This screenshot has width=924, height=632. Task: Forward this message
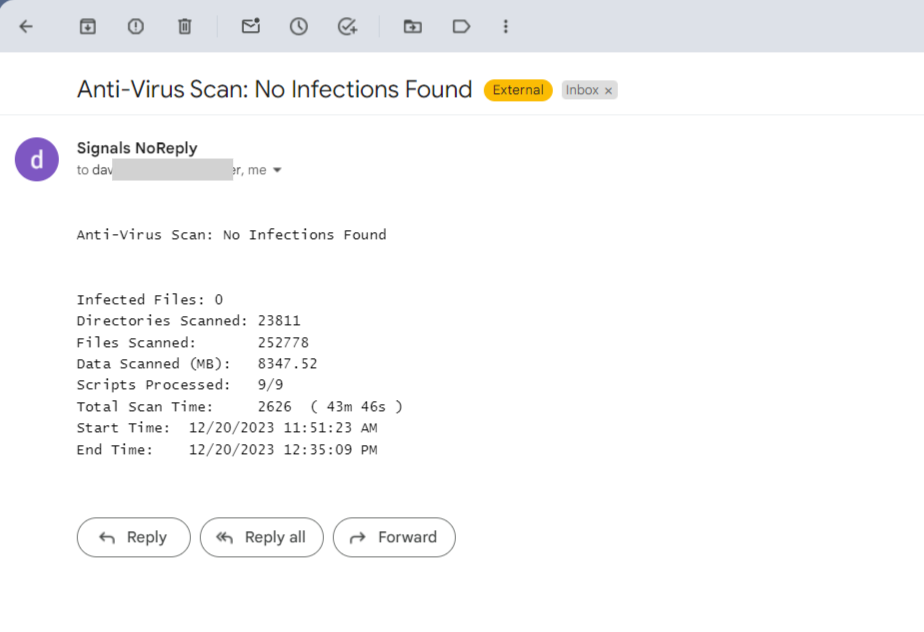394,537
